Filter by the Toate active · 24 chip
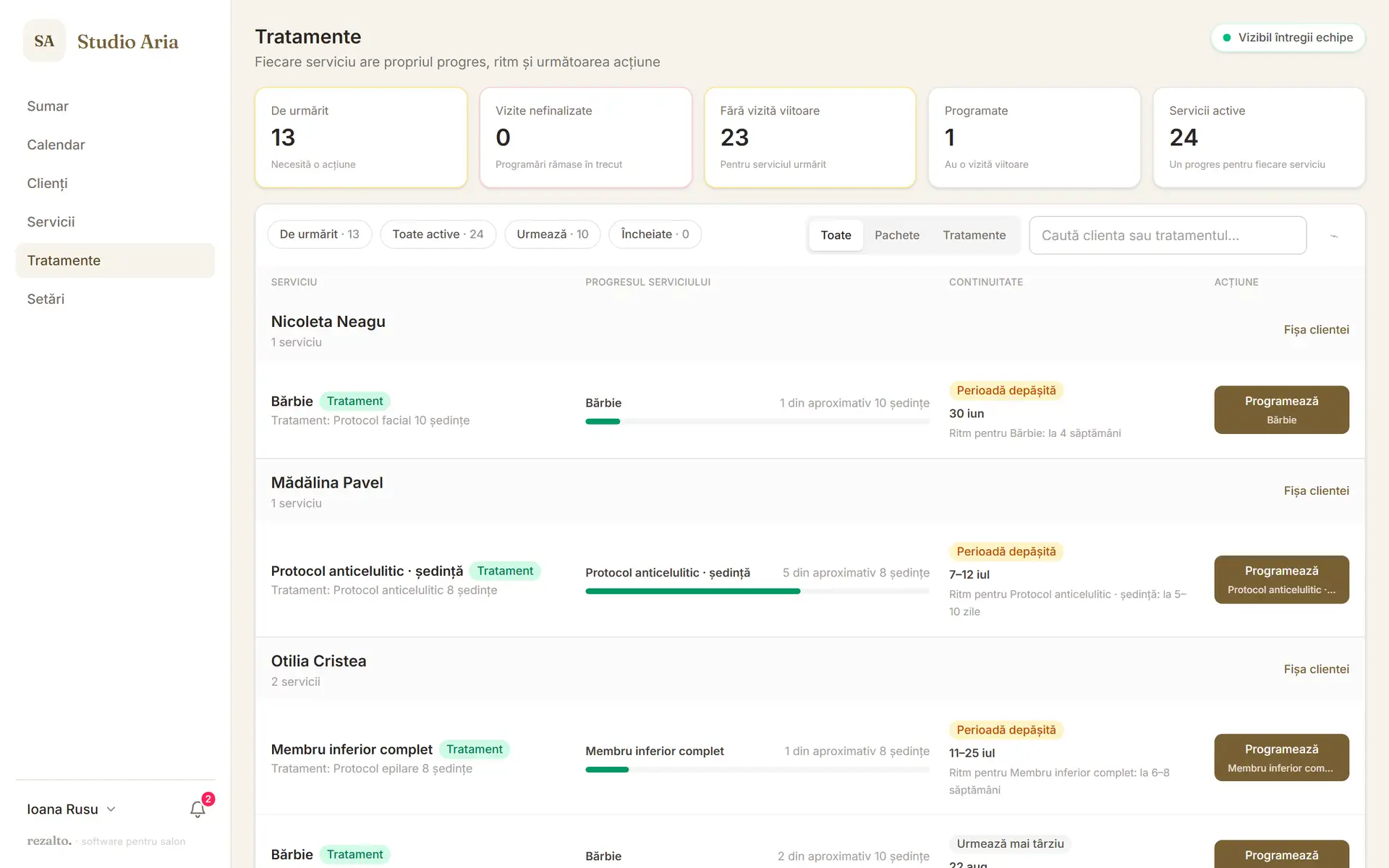This screenshot has height=868, width=1389. 438,234
